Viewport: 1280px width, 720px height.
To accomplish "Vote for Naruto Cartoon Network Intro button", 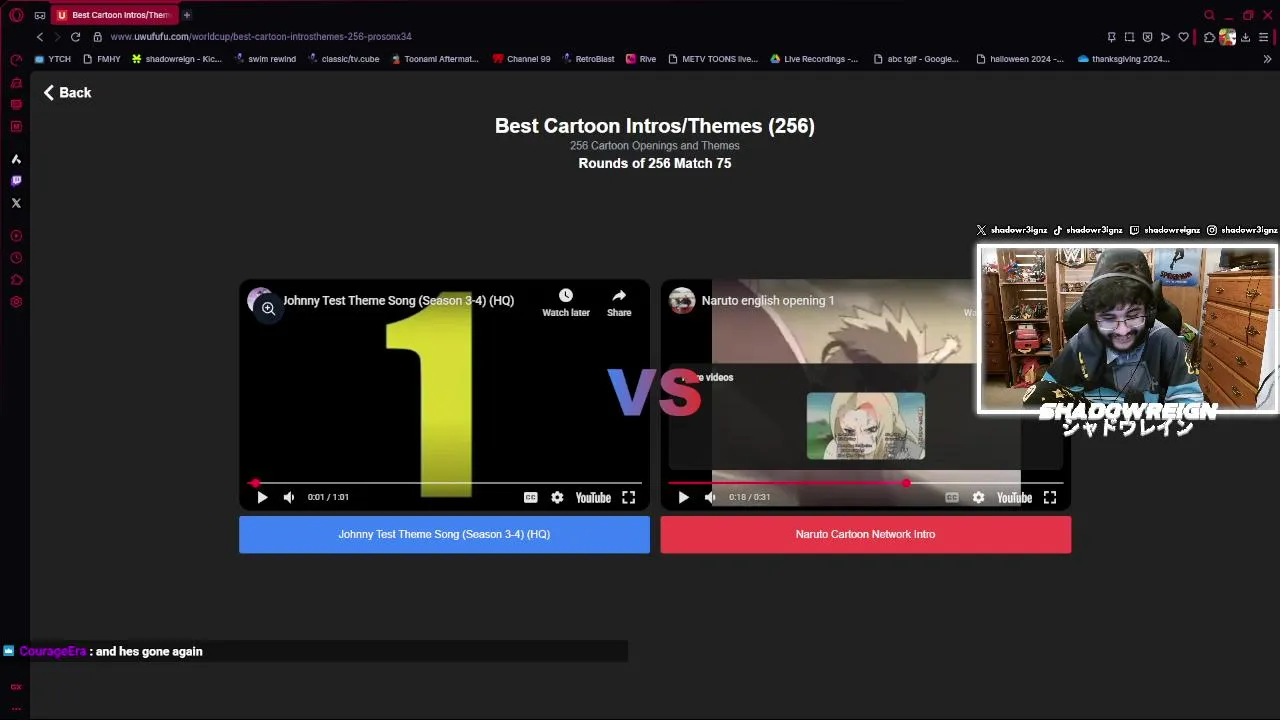I will [865, 534].
